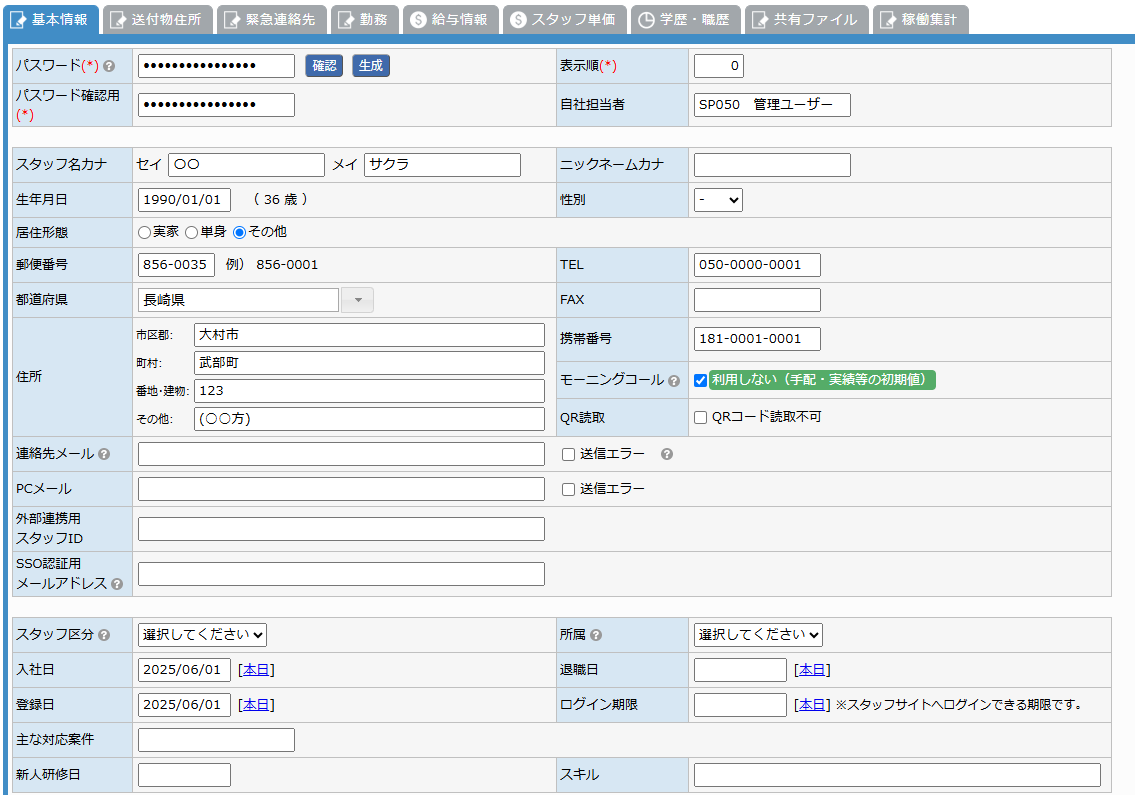Switch to the 共有ファイル tab
This screenshot has height=795, width=1135.
[x=806, y=20]
